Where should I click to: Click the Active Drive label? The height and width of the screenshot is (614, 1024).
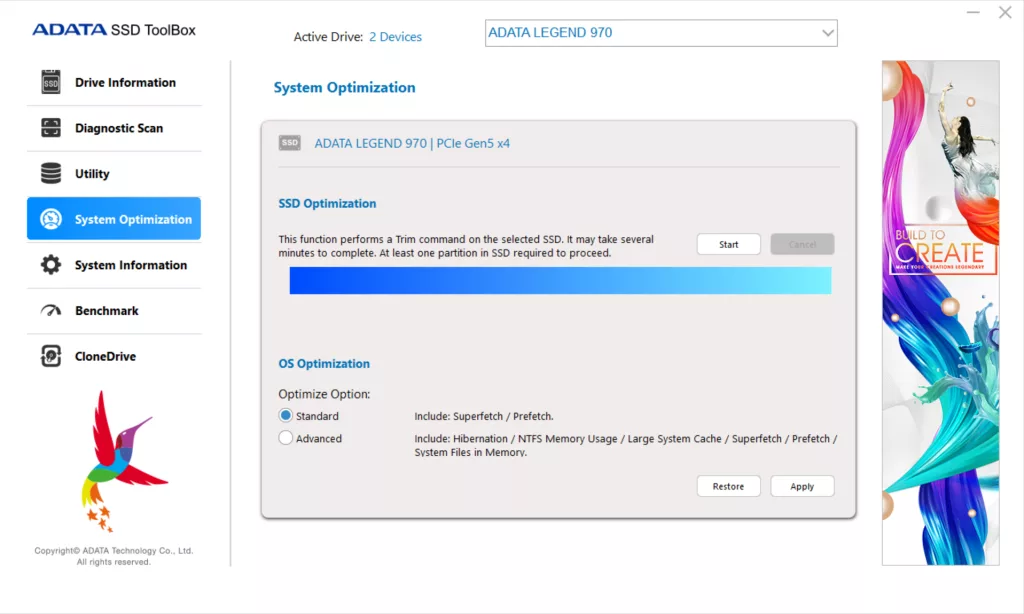(328, 37)
